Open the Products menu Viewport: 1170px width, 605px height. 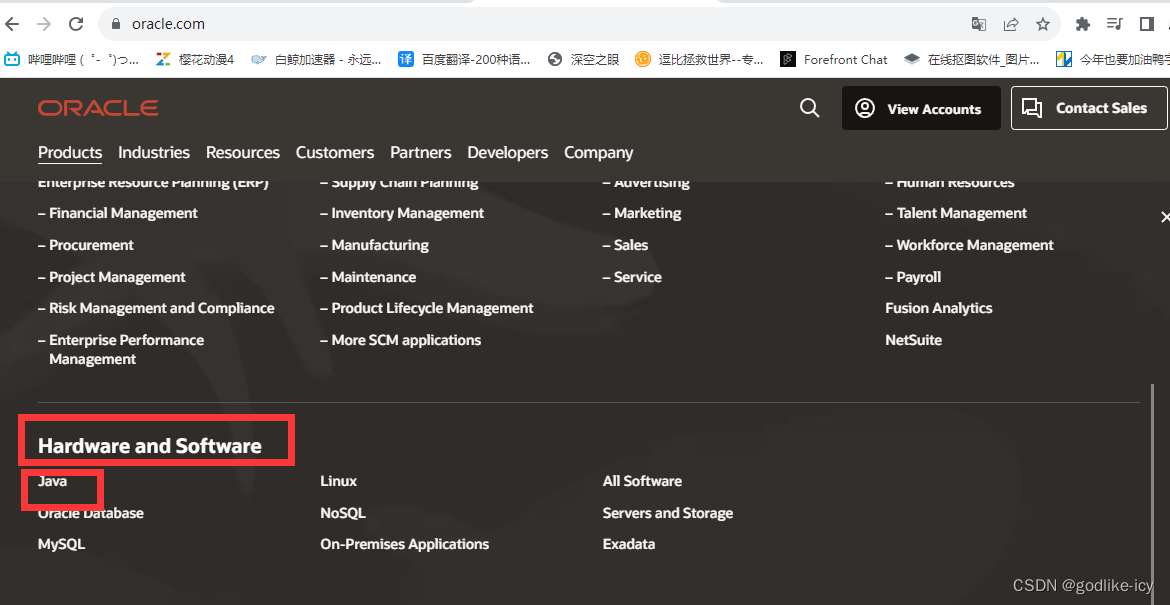(x=70, y=153)
